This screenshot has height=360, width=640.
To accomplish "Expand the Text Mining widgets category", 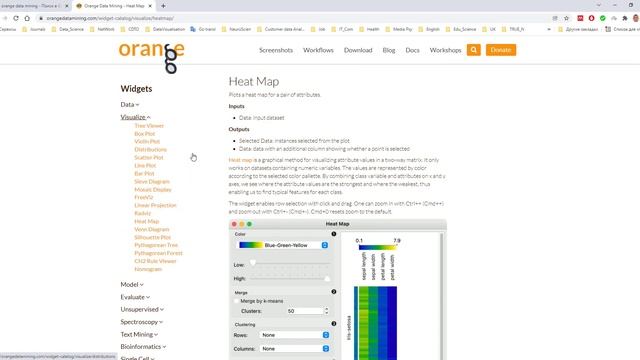I will [x=139, y=334].
